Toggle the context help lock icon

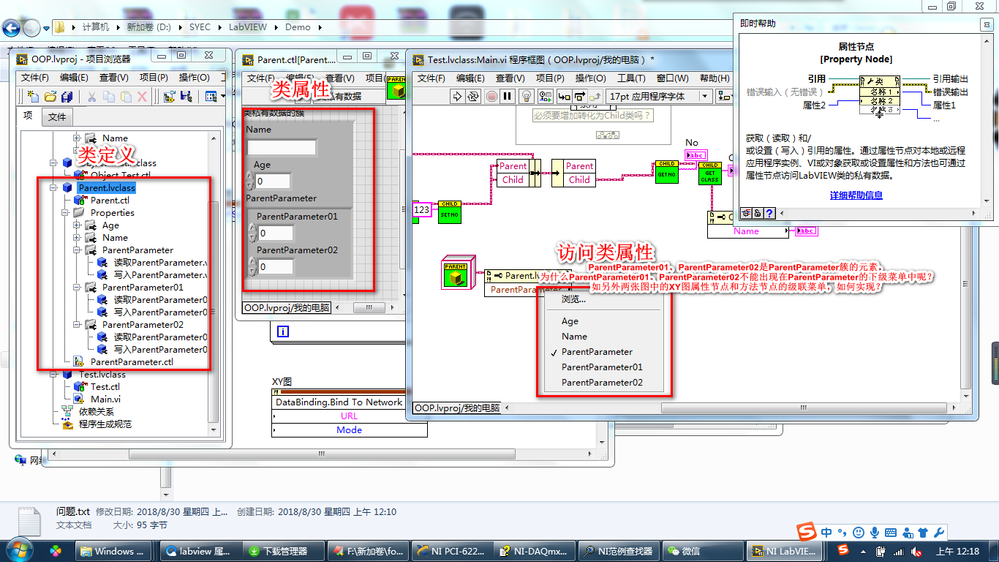tap(757, 213)
